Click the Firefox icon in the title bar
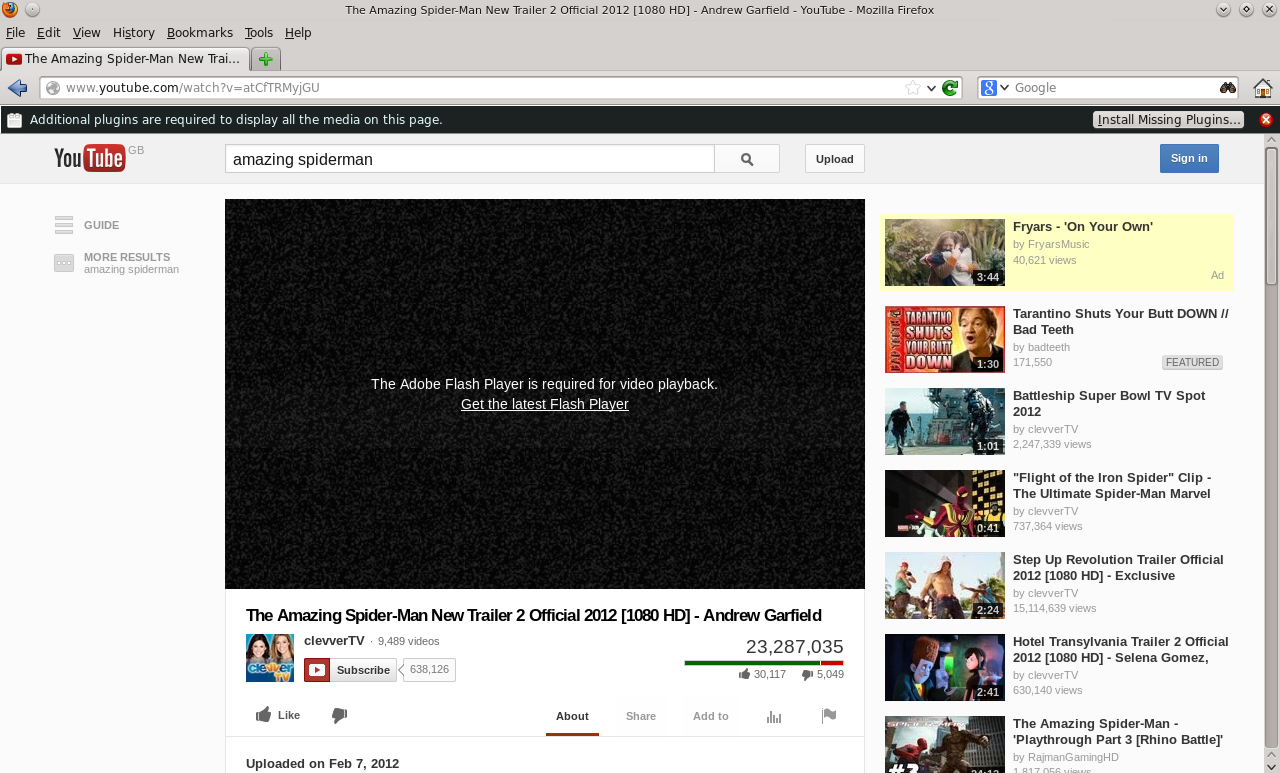1280x773 pixels. [x=10, y=10]
